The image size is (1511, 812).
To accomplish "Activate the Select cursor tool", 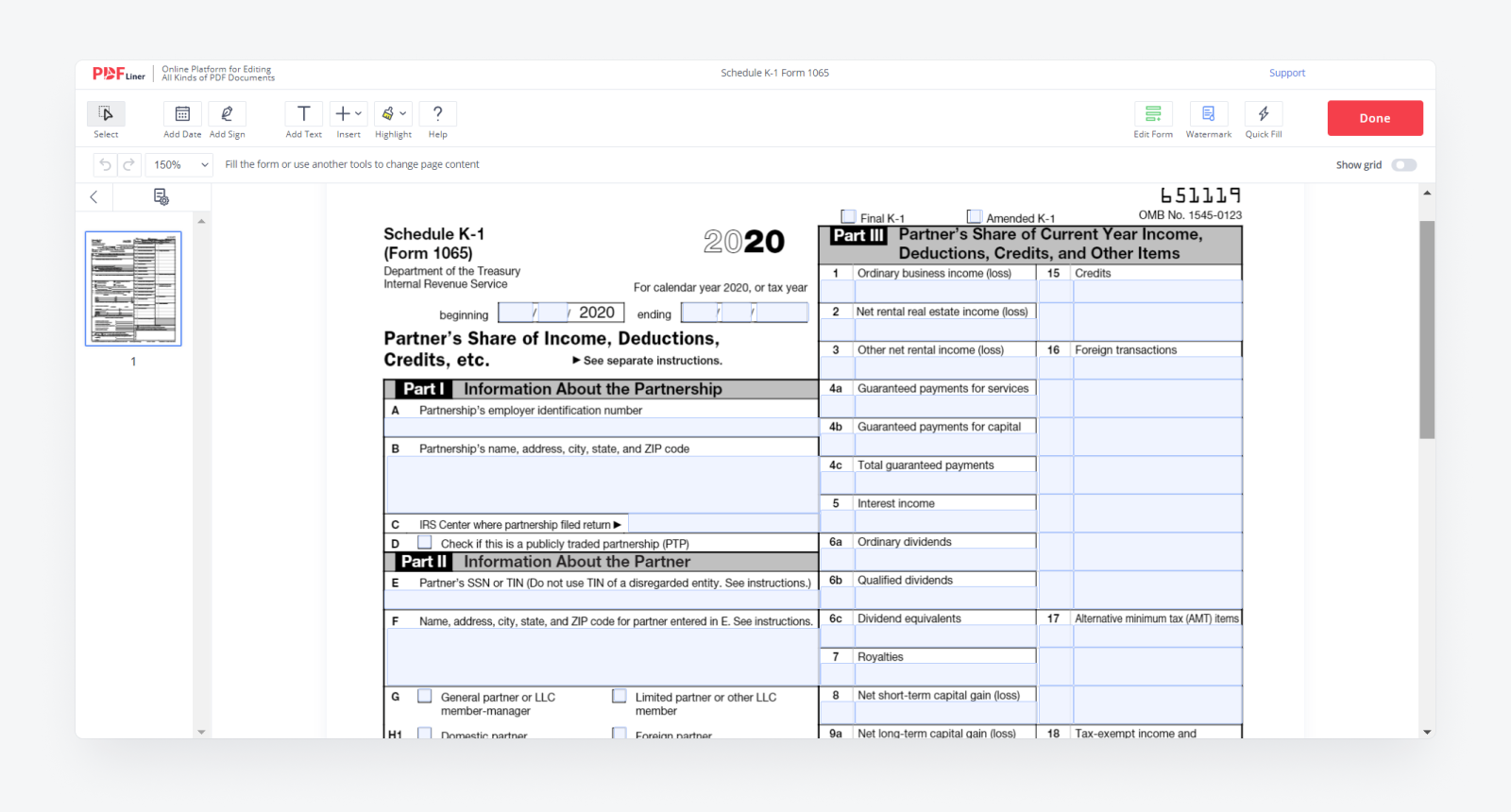I will tap(106, 114).
